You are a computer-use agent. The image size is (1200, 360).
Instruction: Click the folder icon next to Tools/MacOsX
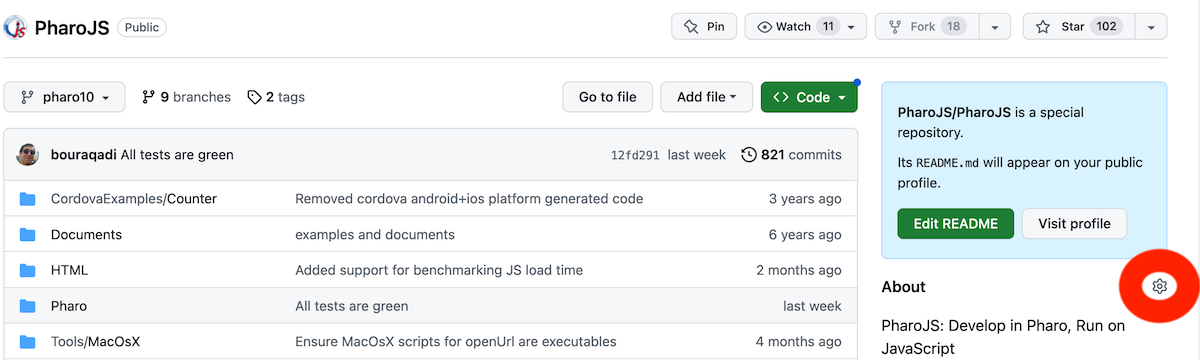(x=28, y=342)
